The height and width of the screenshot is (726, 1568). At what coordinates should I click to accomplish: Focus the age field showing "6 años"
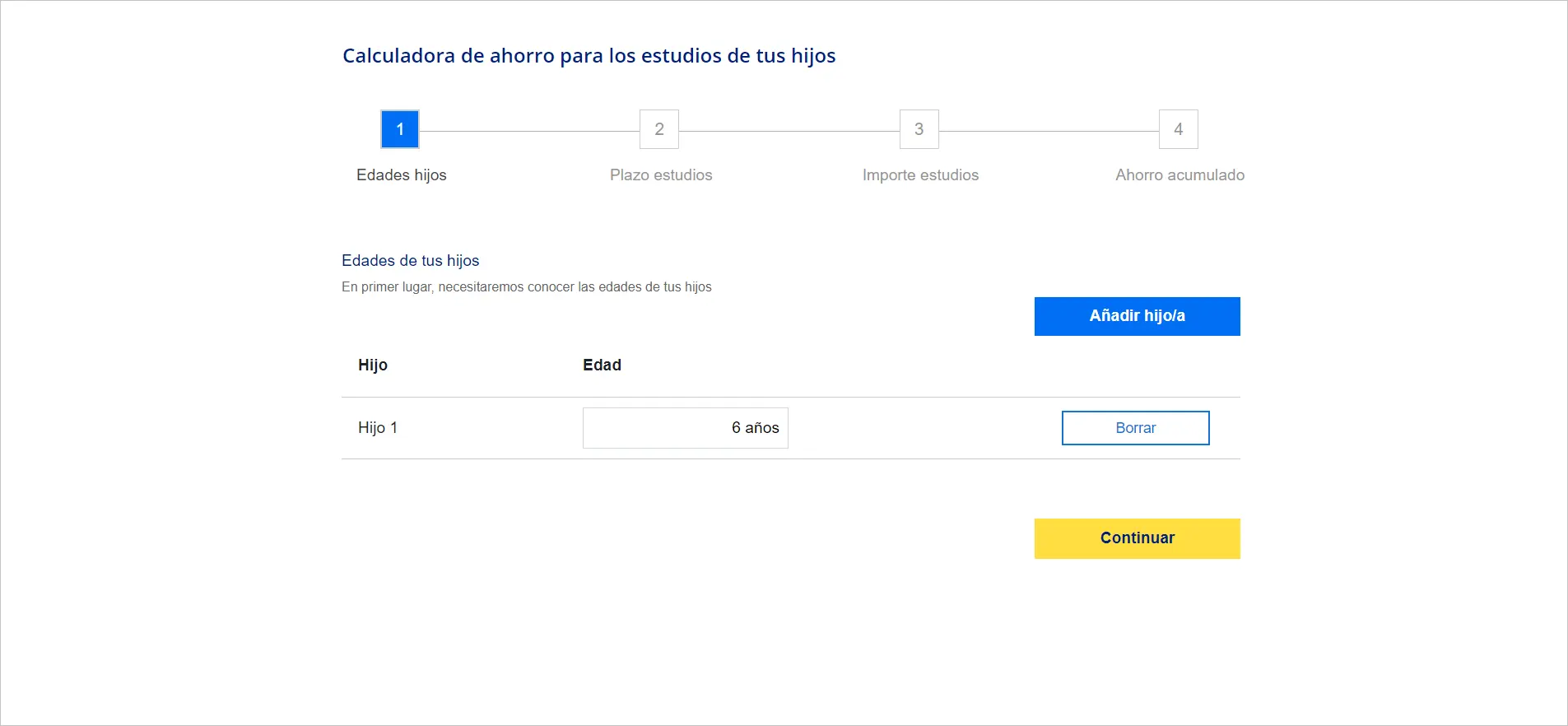(x=685, y=428)
